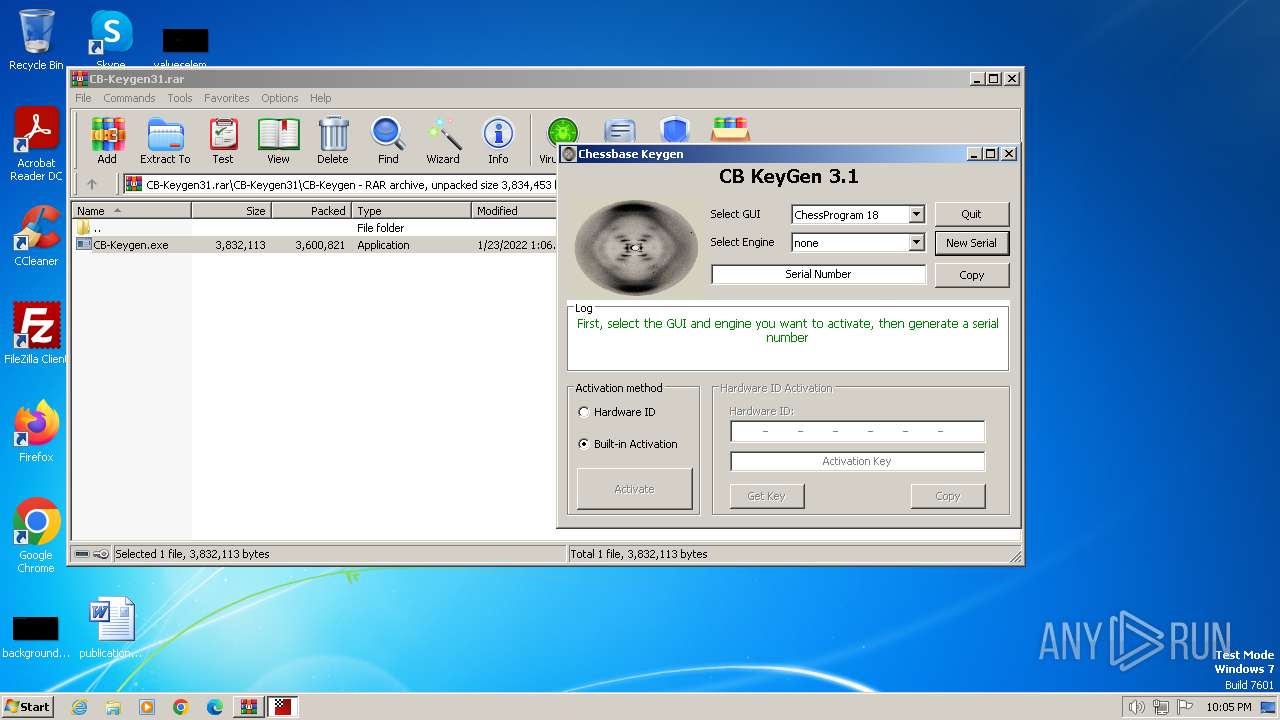Viewport: 1280px width, 720px height.
Task: Select the Hardware ID radio button
Action: [x=584, y=412]
